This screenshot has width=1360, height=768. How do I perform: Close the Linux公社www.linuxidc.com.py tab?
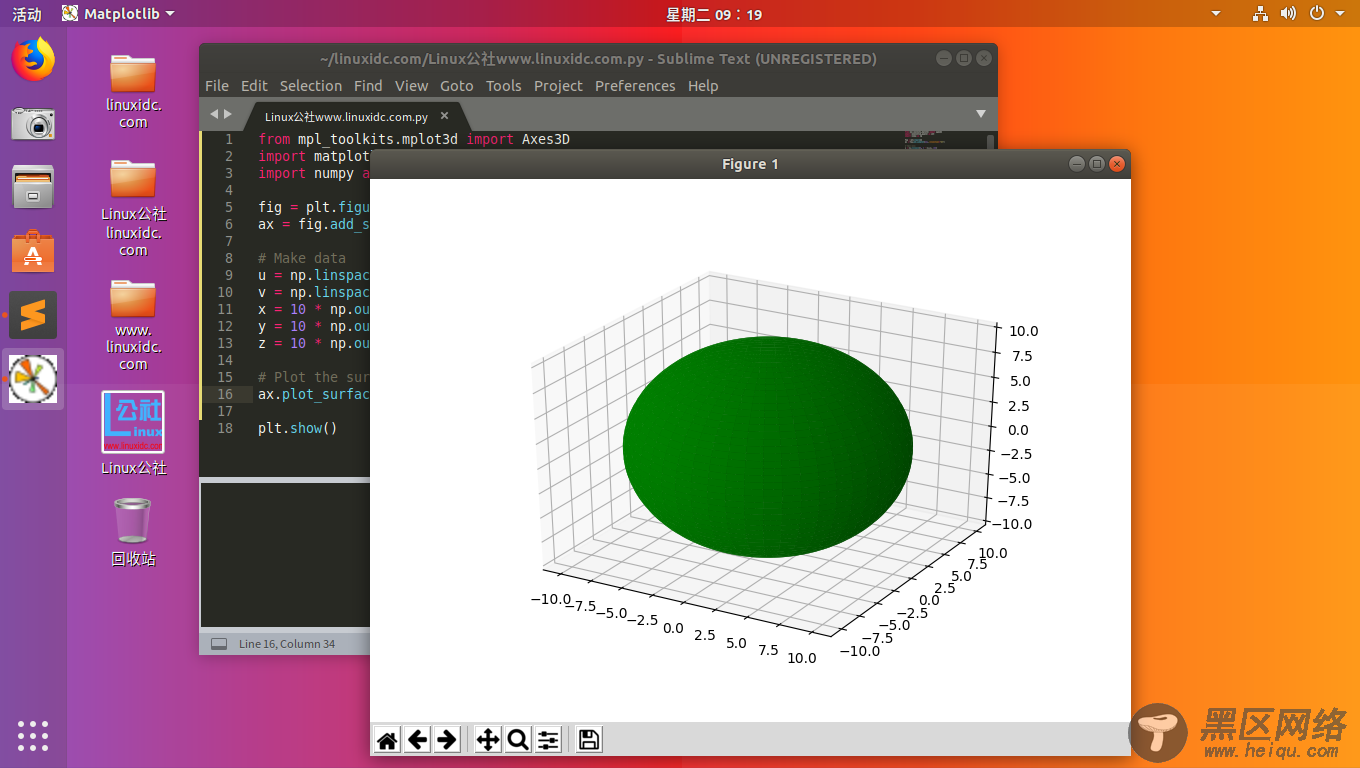coord(445,116)
